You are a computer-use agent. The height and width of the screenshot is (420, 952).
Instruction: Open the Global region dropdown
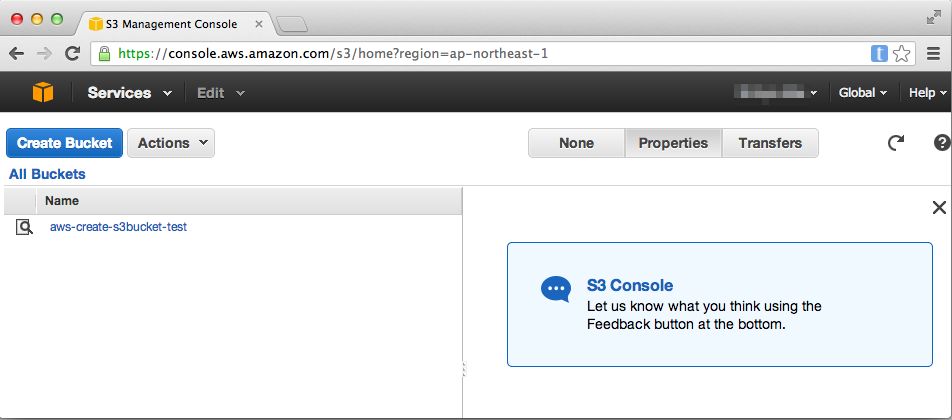[862, 93]
